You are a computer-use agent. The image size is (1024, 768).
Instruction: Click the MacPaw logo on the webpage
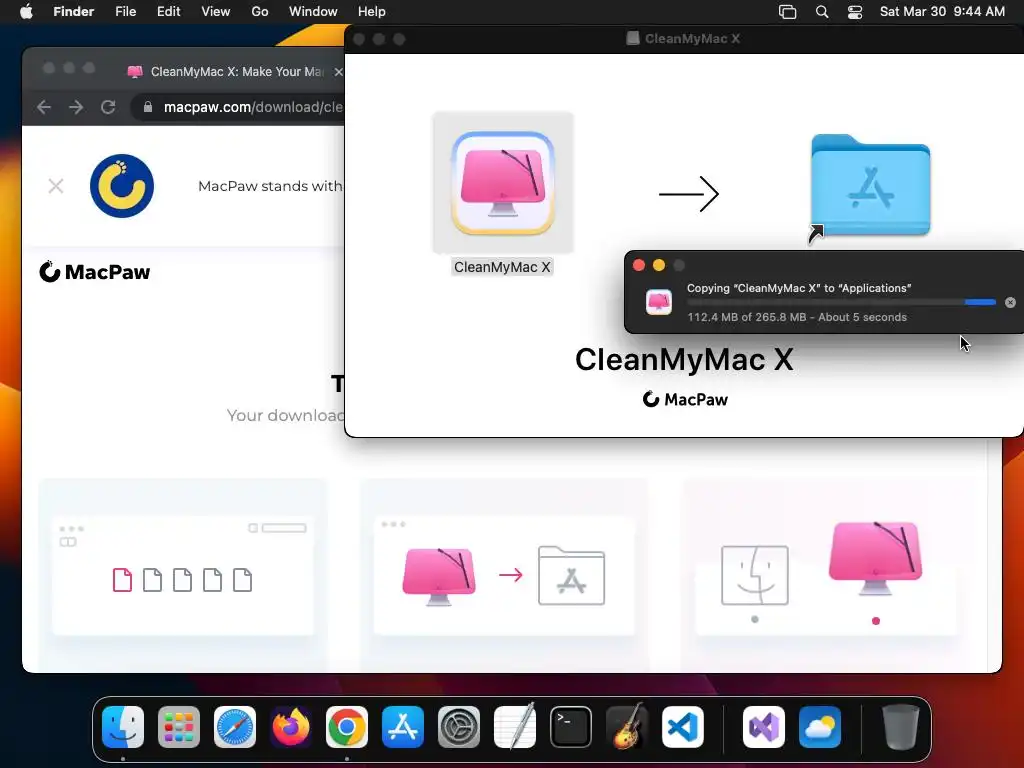[95, 272]
